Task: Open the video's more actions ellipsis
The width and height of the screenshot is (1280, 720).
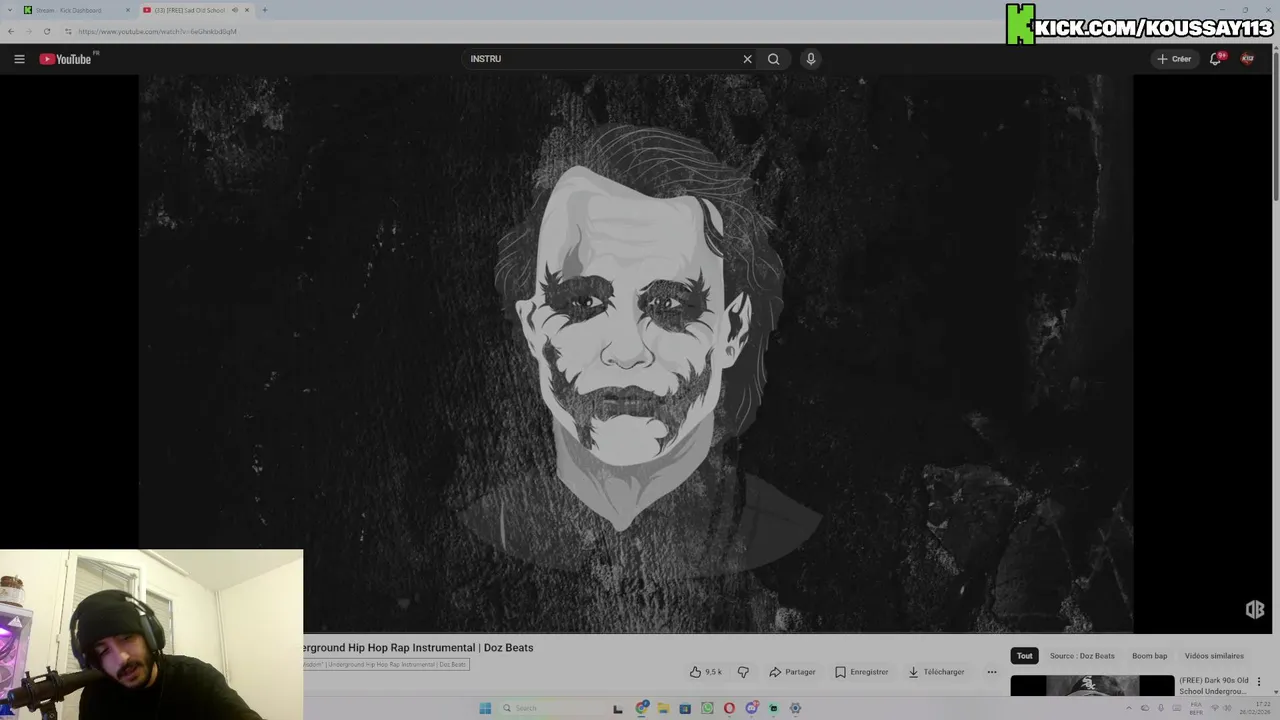Action: click(x=992, y=672)
